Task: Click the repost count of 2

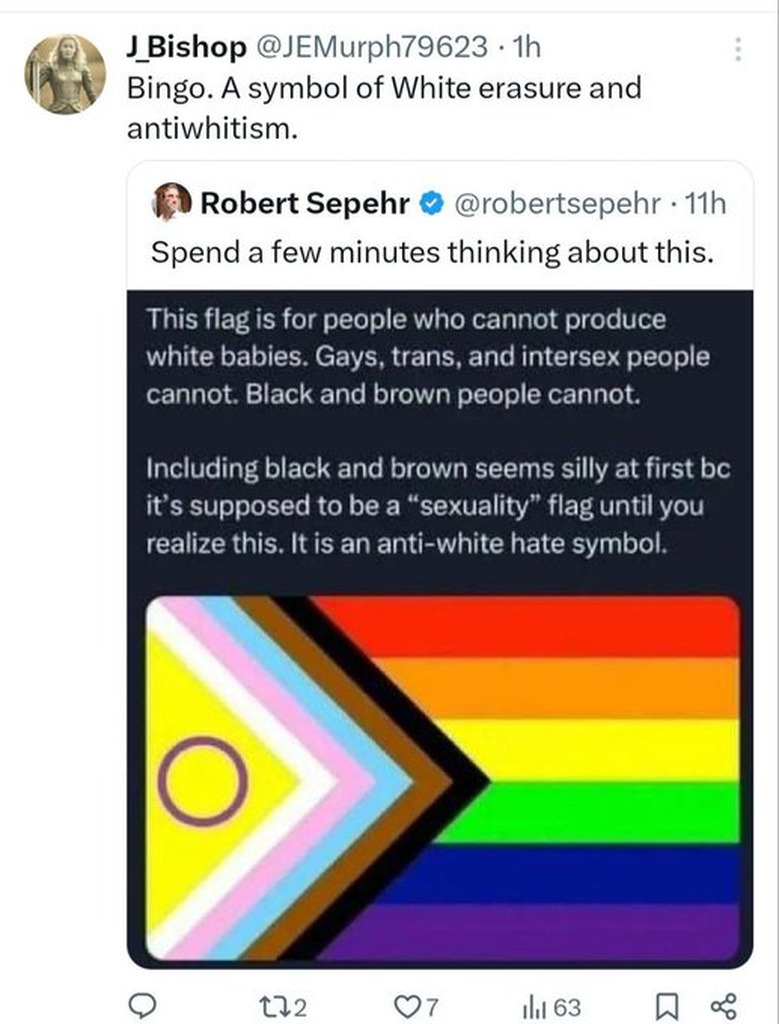Action: tap(300, 1006)
